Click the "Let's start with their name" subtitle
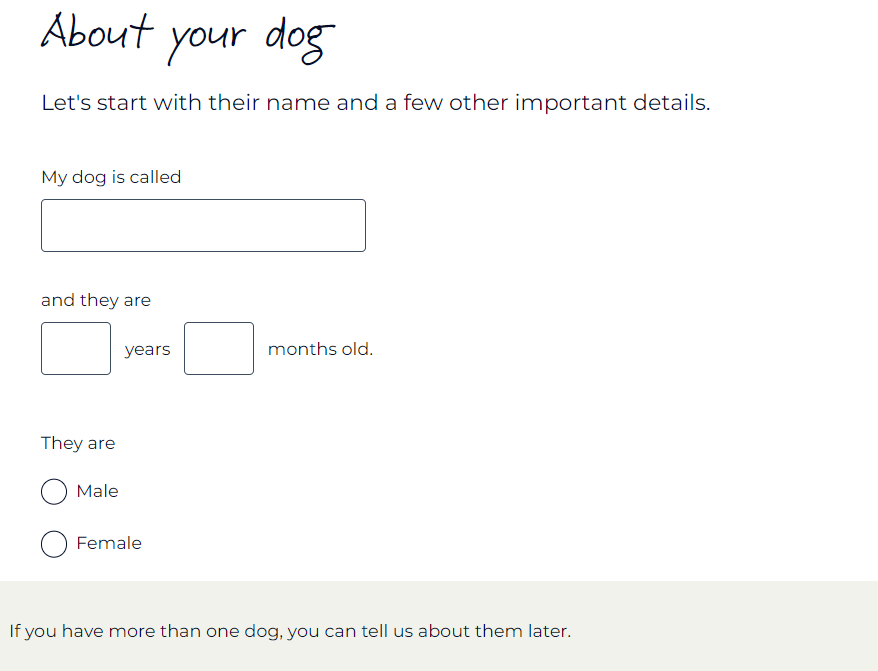This screenshot has height=671, width=878. click(x=376, y=103)
